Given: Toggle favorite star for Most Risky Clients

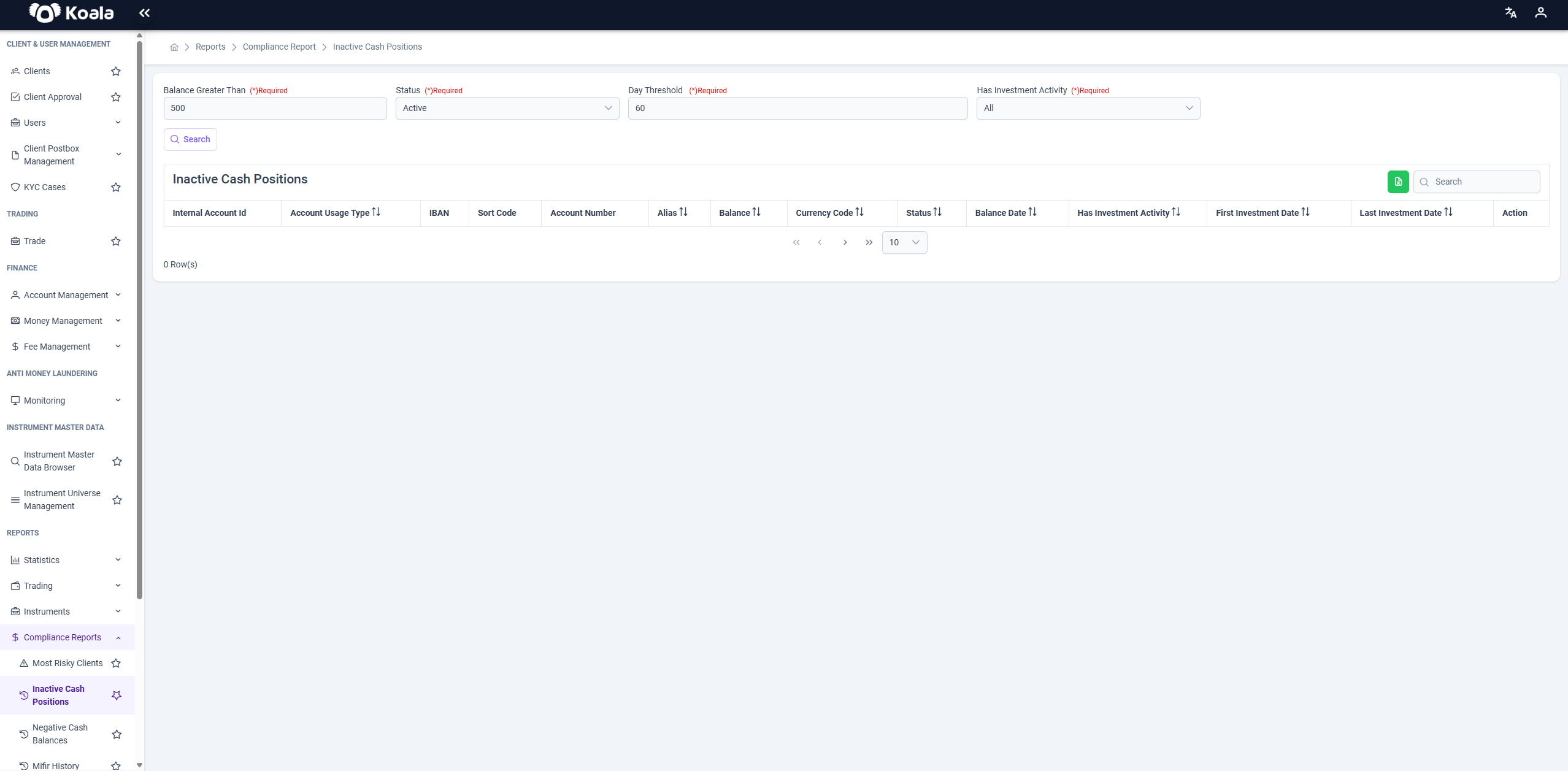Looking at the screenshot, I should point(116,663).
